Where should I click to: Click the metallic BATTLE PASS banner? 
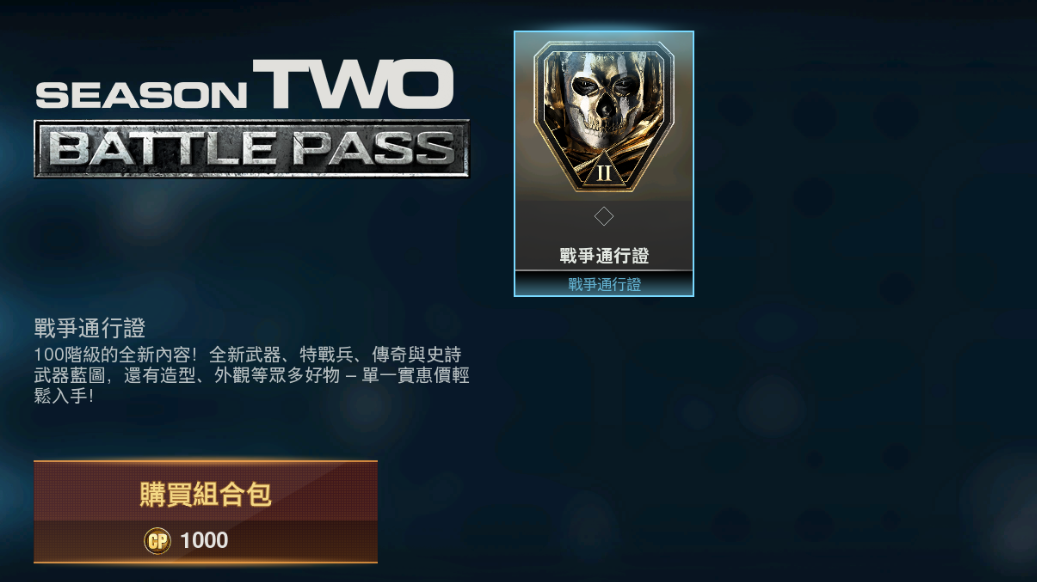coord(251,149)
